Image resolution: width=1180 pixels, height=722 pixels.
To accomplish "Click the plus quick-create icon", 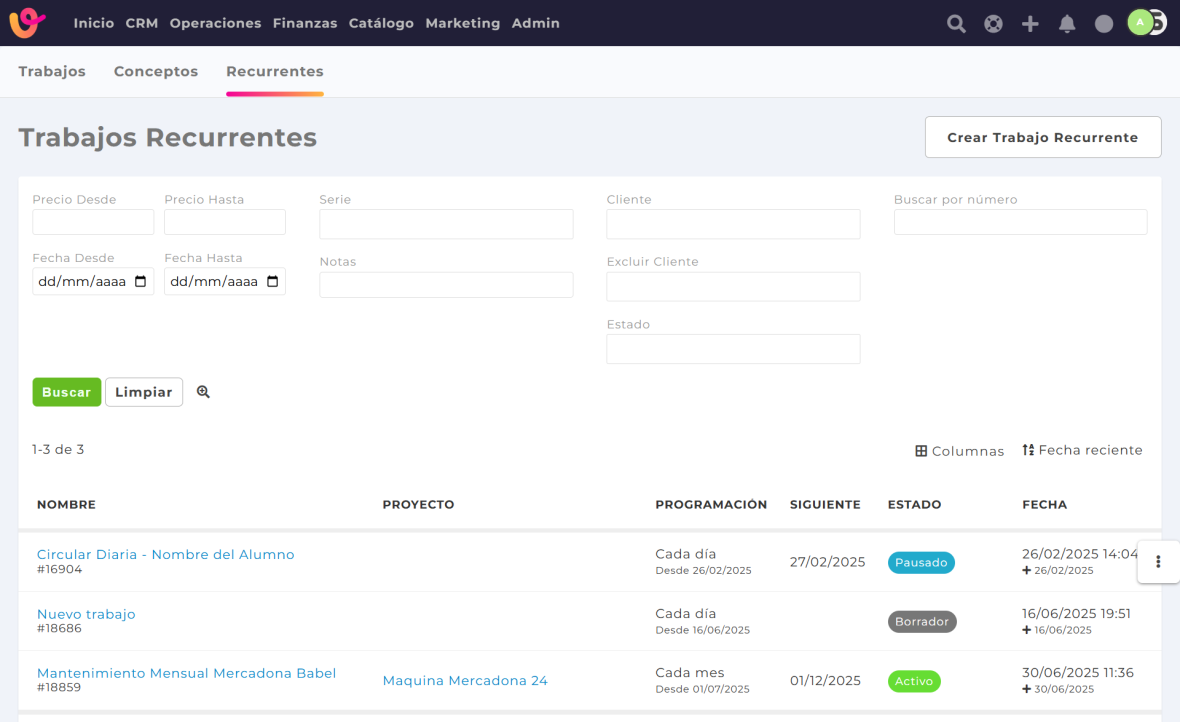I will point(1030,24).
